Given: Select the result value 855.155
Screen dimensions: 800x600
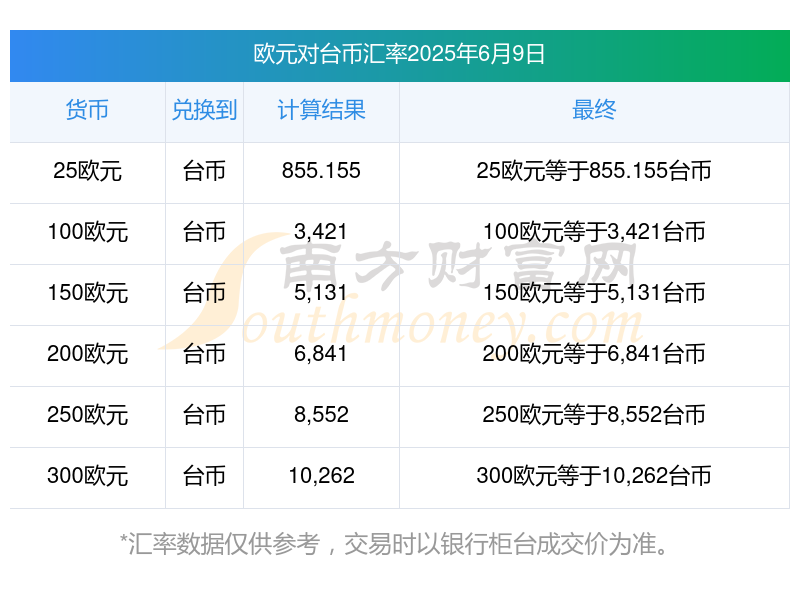Looking at the screenshot, I should click(321, 171).
